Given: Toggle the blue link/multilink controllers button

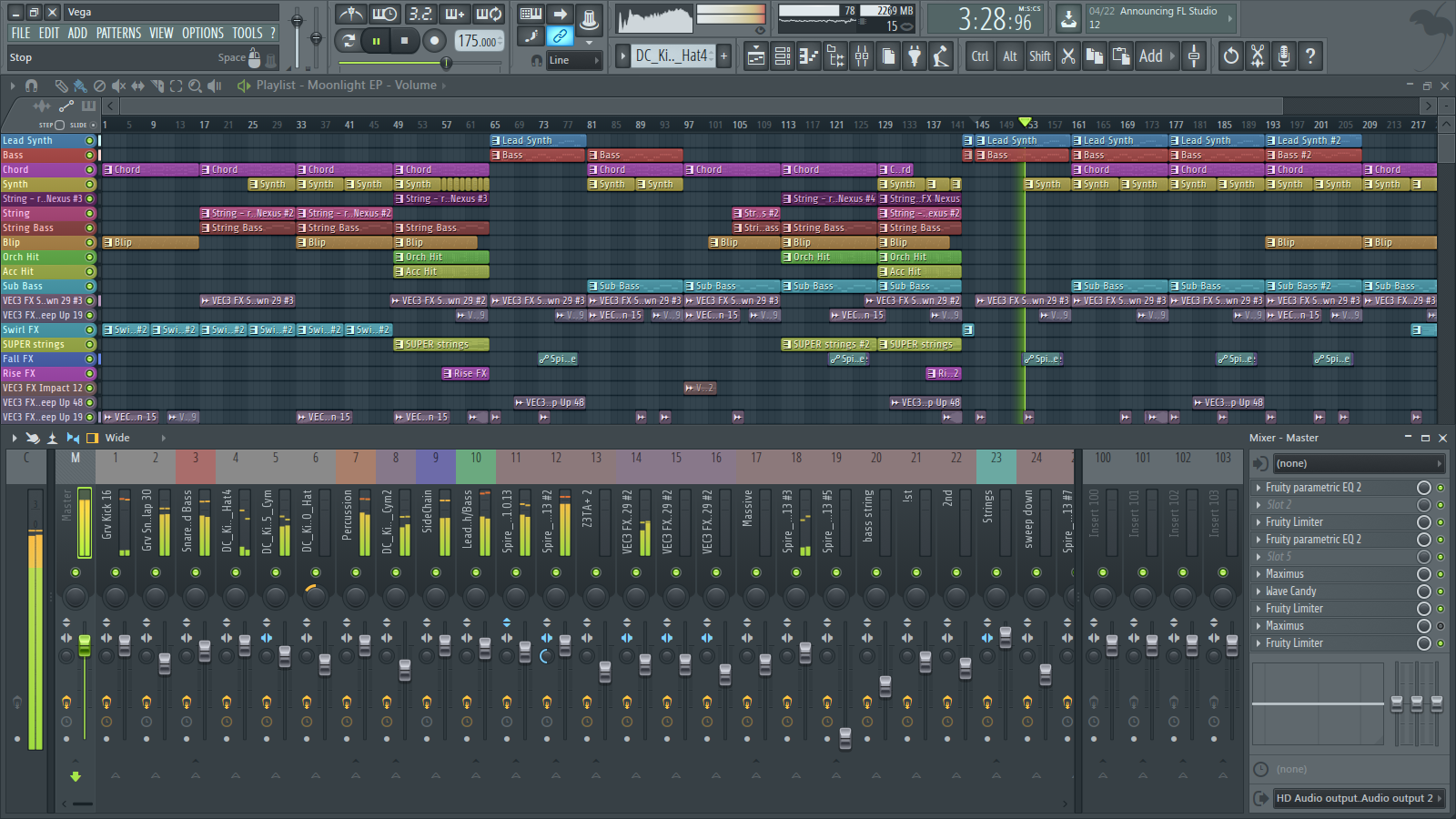Looking at the screenshot, I should (560, 36).
